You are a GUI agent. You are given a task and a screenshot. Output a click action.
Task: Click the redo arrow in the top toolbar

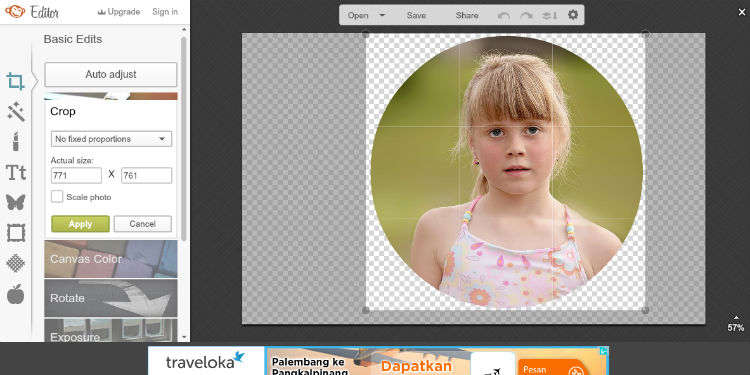(x=526, y=15)
